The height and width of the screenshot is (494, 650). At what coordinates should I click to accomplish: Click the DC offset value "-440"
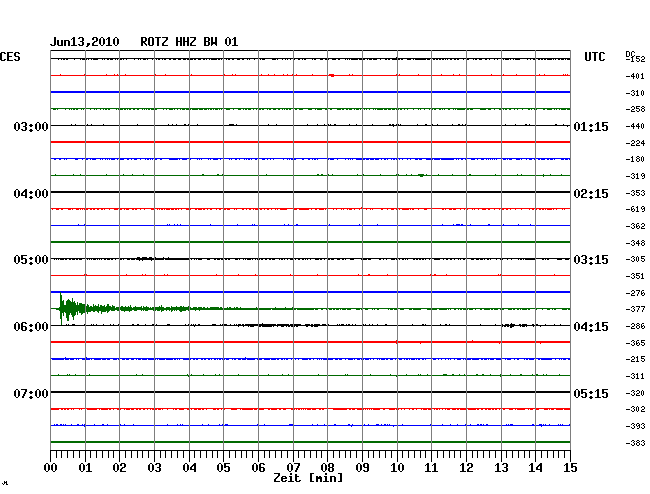pos(635,126)
